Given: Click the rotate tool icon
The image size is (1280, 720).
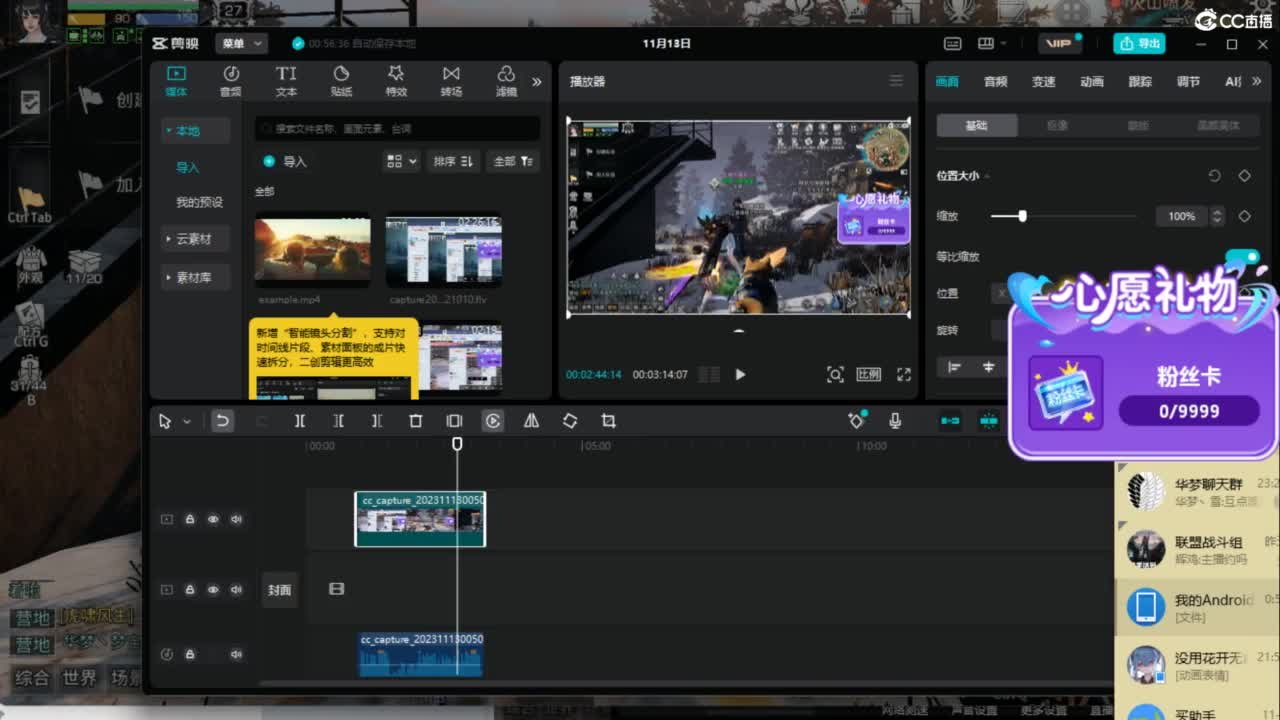Looking at the screenshot, I should click(x=570, y=421).
